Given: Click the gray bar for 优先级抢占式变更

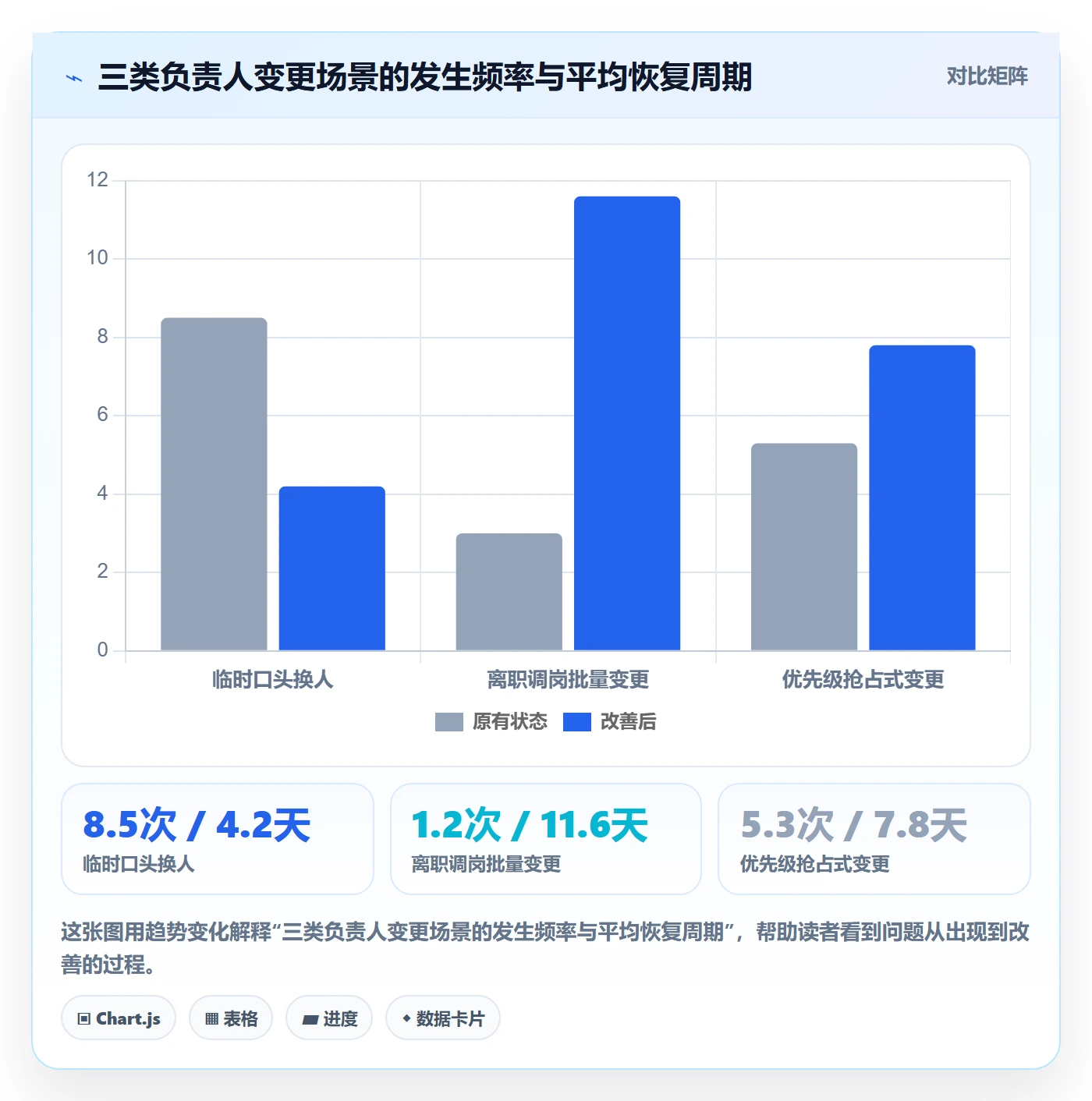Looking at the screenshot, I should click(804, 547).
